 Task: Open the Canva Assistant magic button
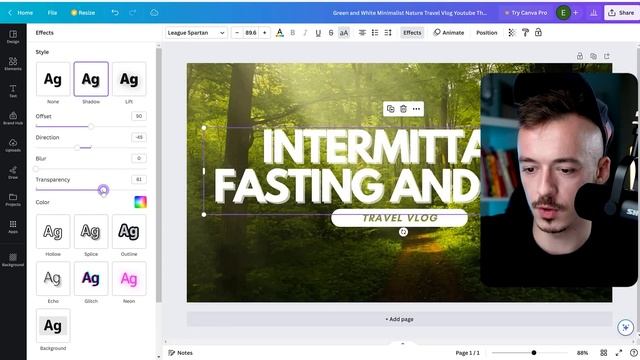click(625, 327)
